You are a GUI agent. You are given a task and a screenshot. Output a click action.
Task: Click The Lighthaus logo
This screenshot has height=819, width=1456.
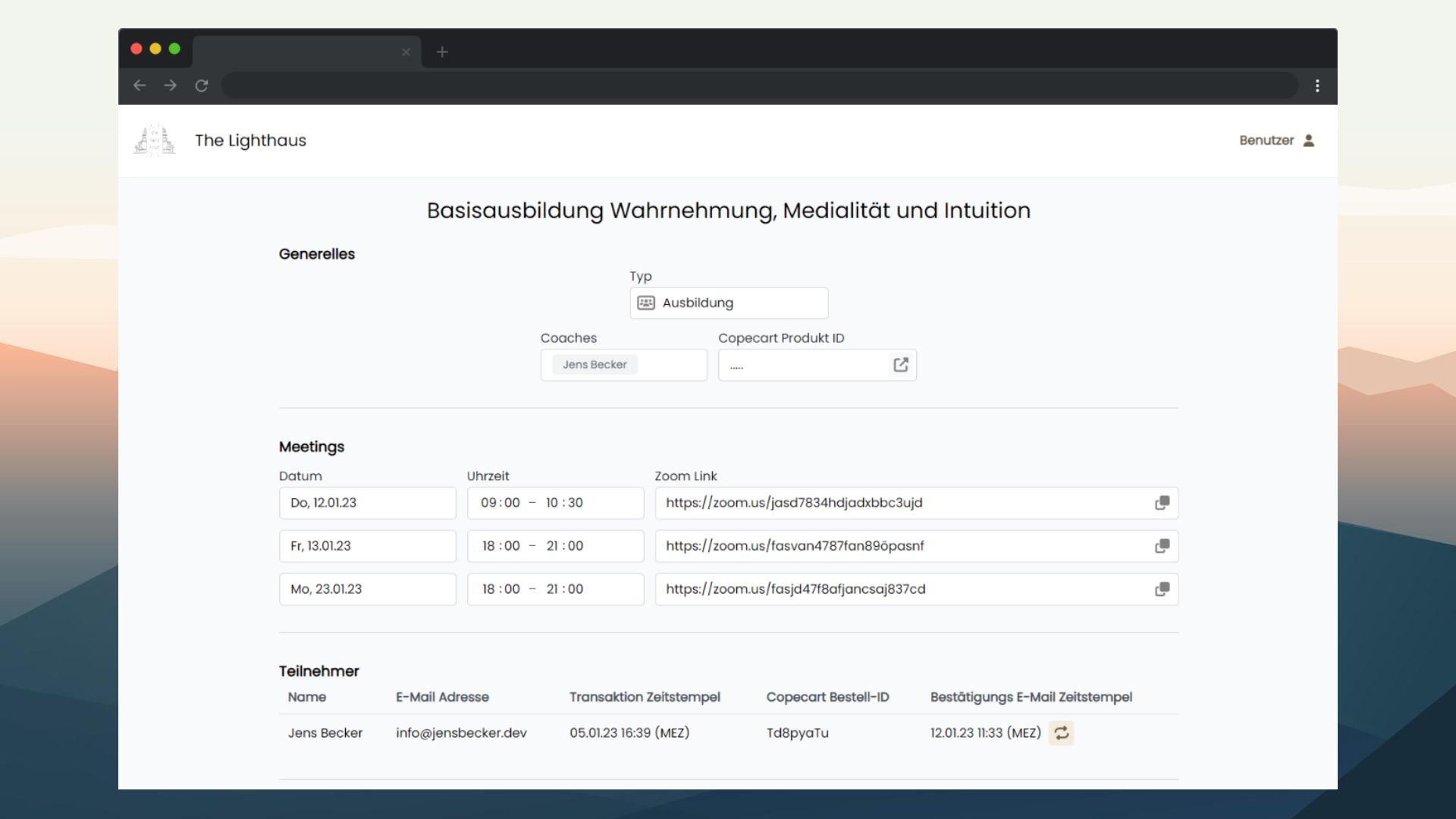[153, 140]
